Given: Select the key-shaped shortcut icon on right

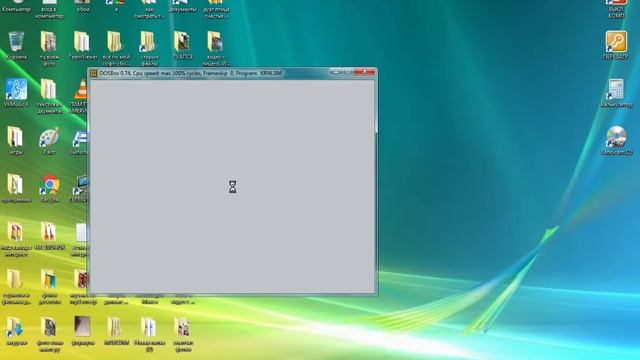Looking at the screenshot, I should pos(616,41).
